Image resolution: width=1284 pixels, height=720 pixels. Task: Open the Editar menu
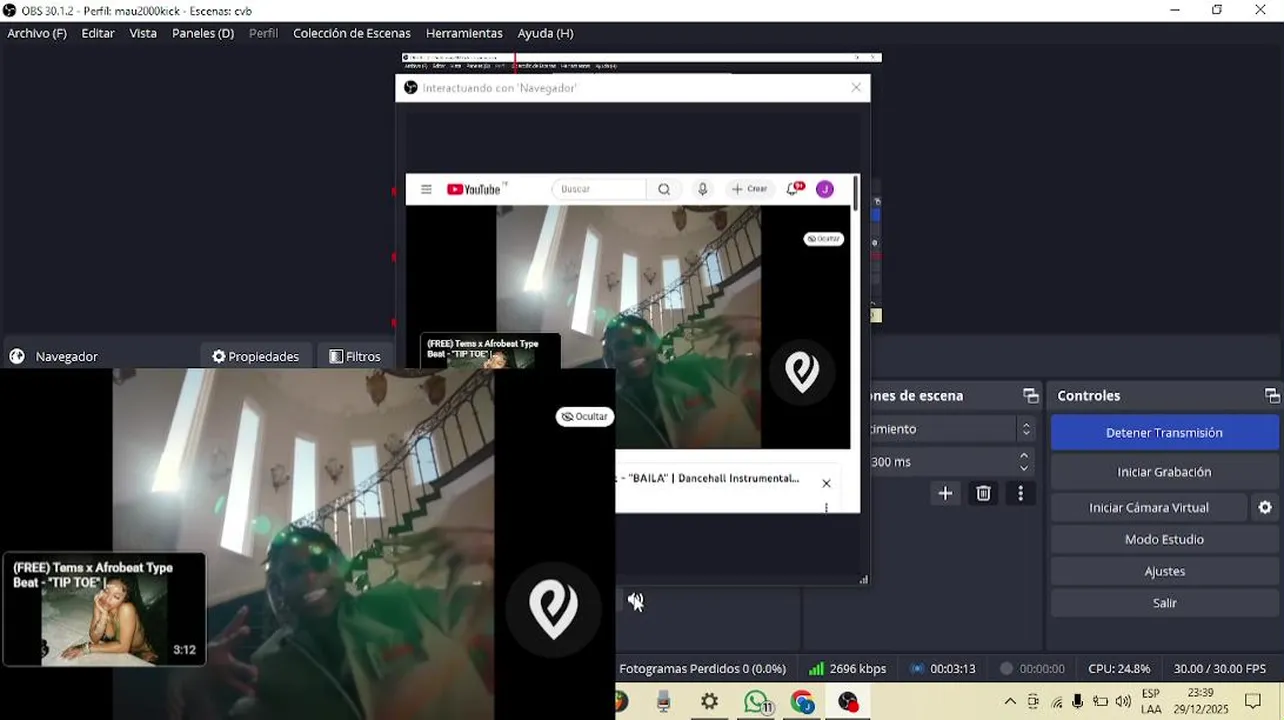tap(98, 33)
